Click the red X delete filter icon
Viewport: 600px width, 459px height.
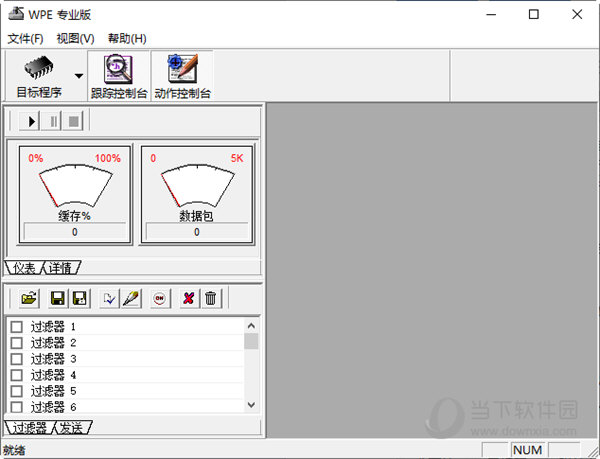coord(189,298)
